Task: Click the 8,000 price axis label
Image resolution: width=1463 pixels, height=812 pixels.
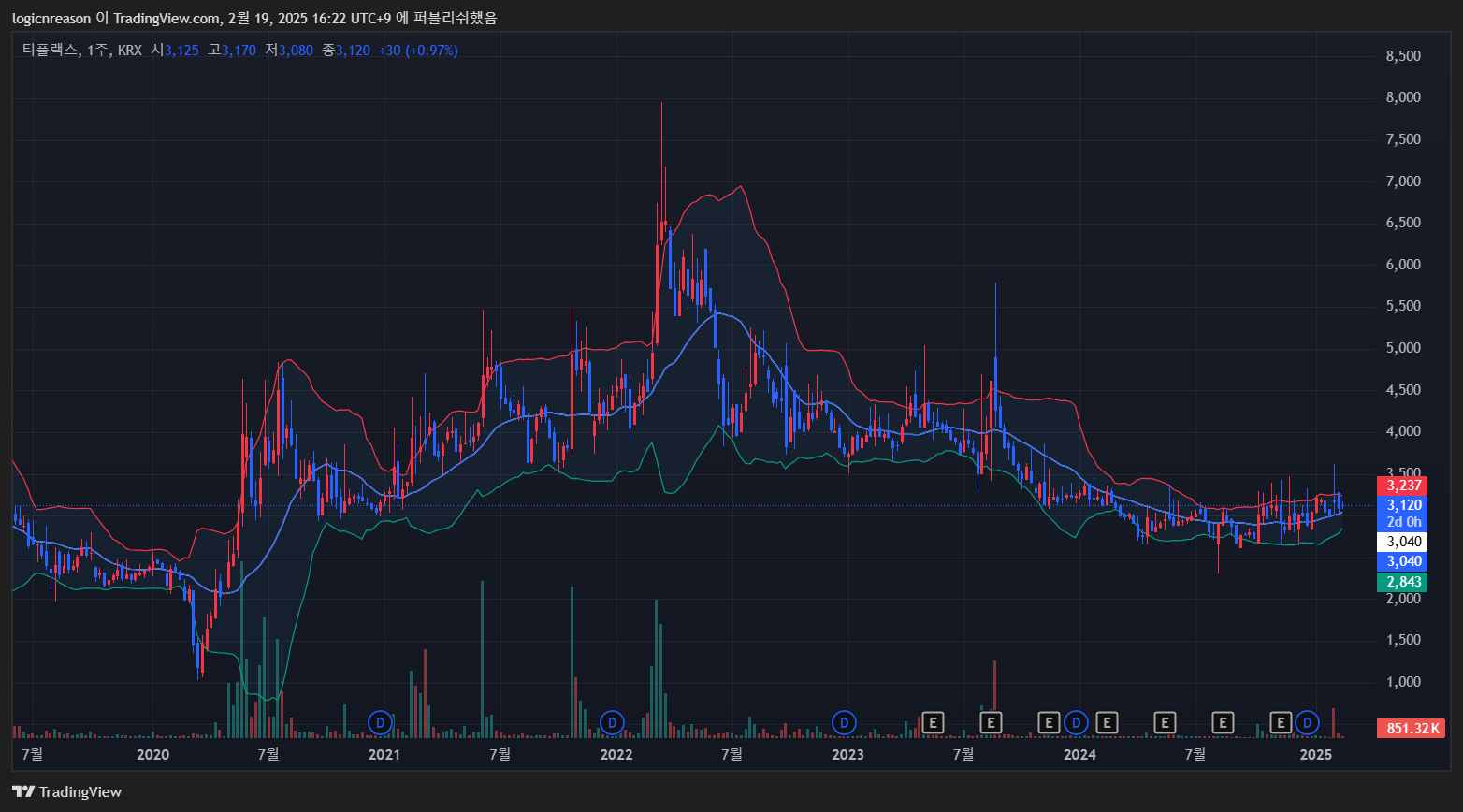Action: (x=1402, y=97)
